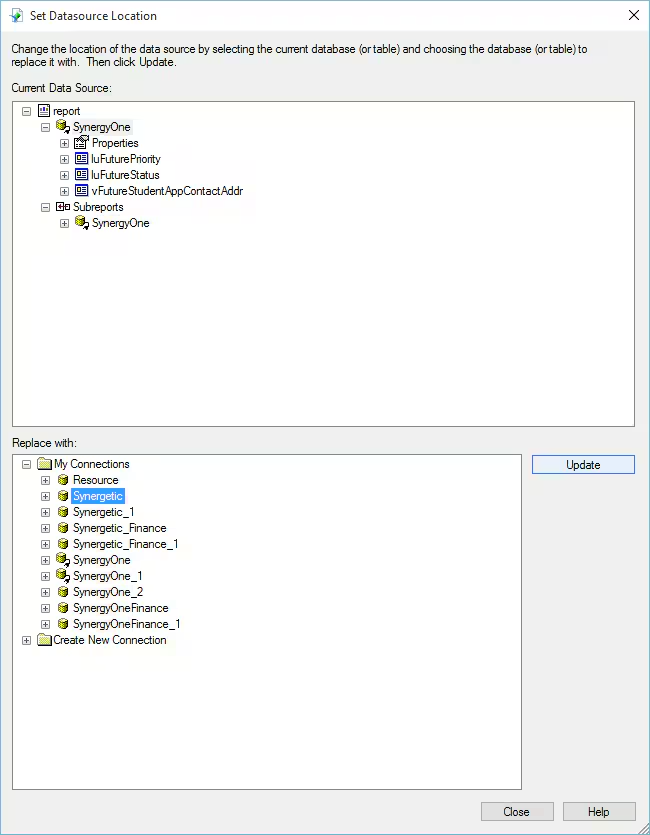Click the Synergetic_1 database icon

point(63,512)
